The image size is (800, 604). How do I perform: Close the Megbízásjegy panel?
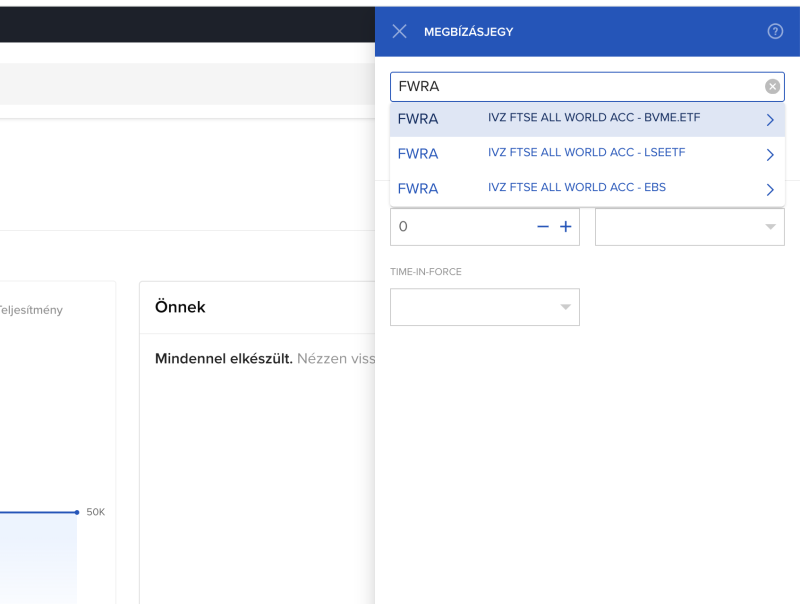pyautogui.click(x=399, y=32)
